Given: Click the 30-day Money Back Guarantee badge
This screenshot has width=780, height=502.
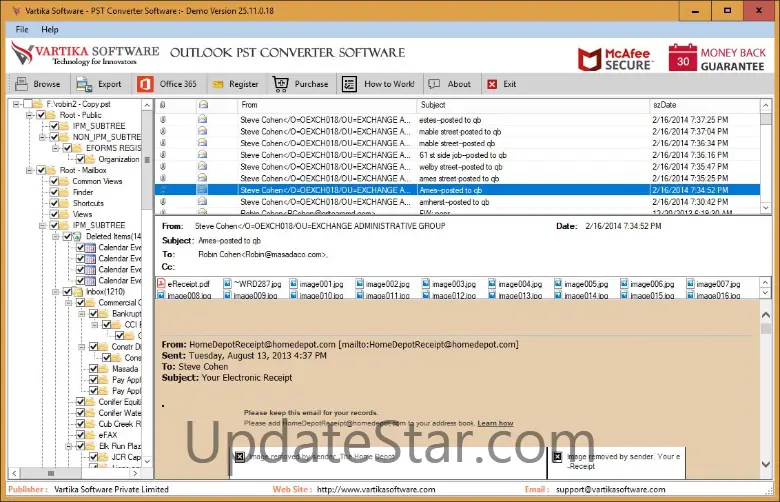Looking at the screenshot, I should 716,58.
